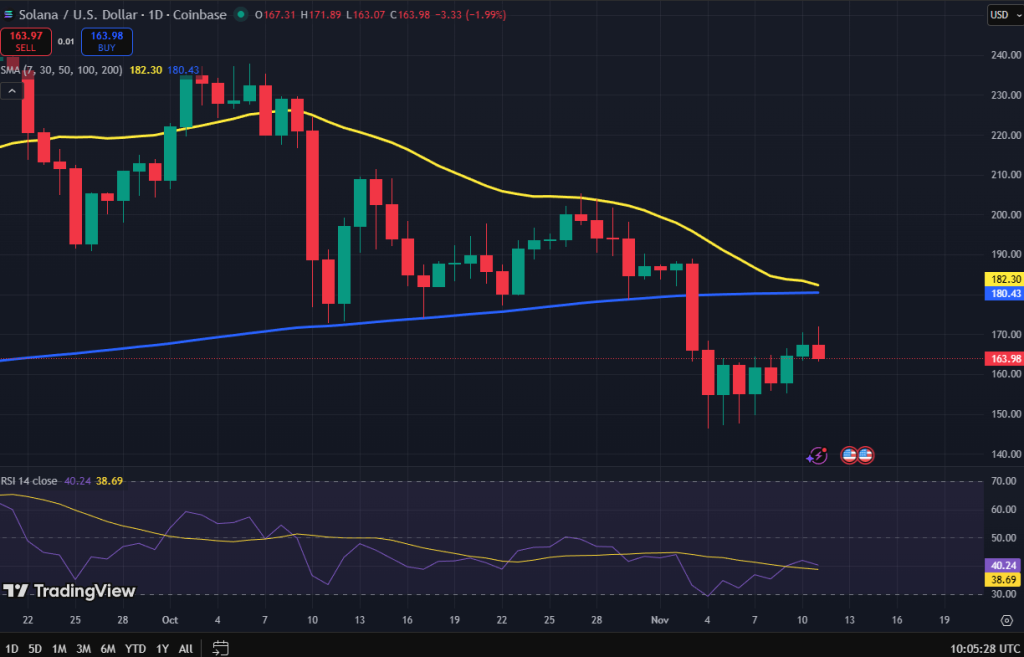
Task: Click the current price label 163.98 on axis
Action: coord(1003,358)
